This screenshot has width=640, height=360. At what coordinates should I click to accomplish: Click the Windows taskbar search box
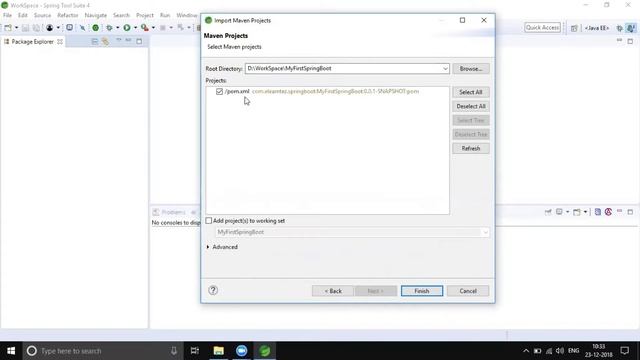click(102, 351)
